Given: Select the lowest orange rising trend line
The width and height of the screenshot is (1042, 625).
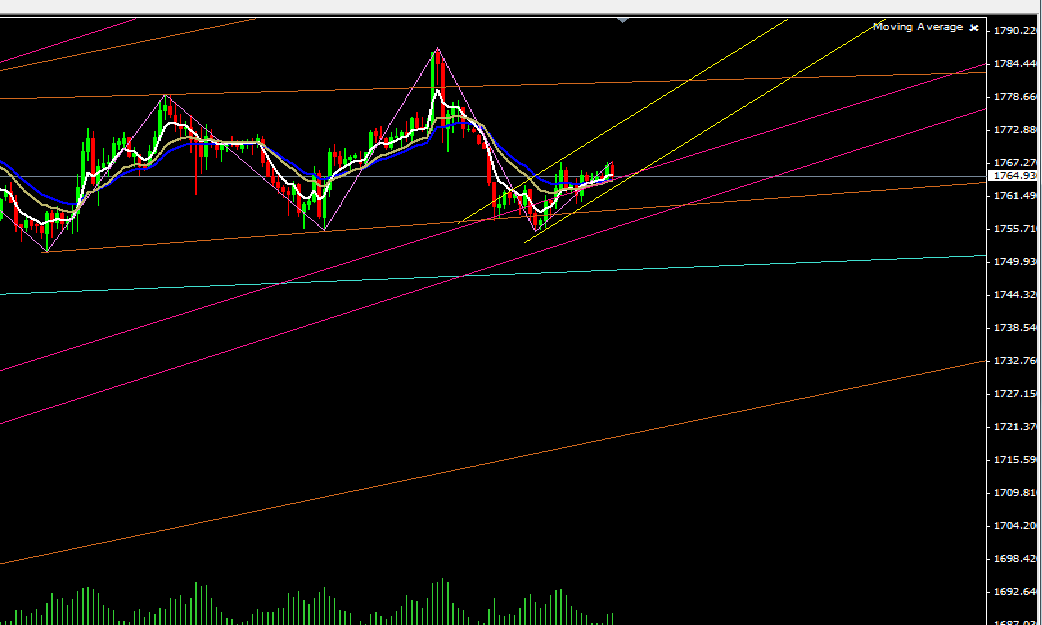Looking at the screenshot, I should click(x=500, y=459).
